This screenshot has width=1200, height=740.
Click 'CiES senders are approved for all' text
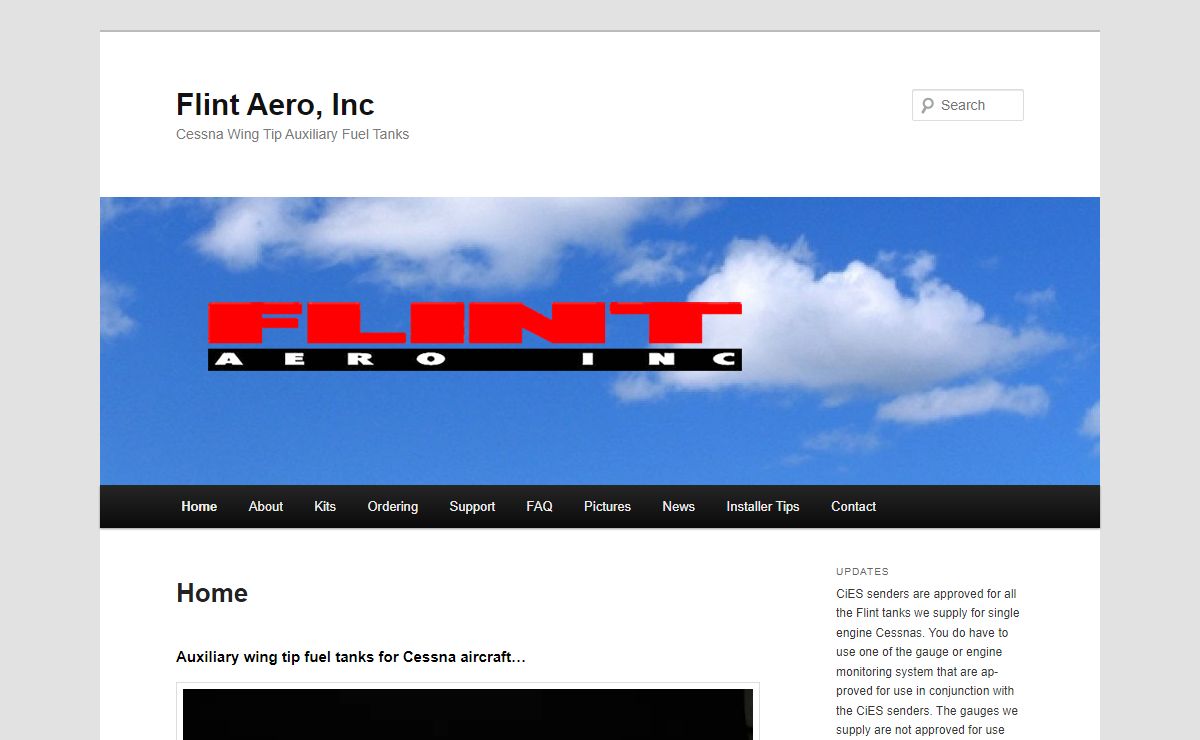click(926, 594)
